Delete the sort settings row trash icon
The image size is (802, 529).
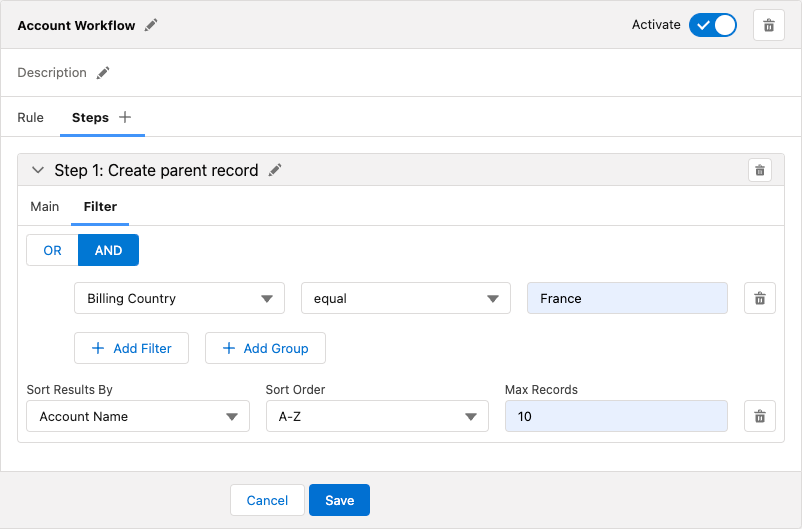pos(760,416)
